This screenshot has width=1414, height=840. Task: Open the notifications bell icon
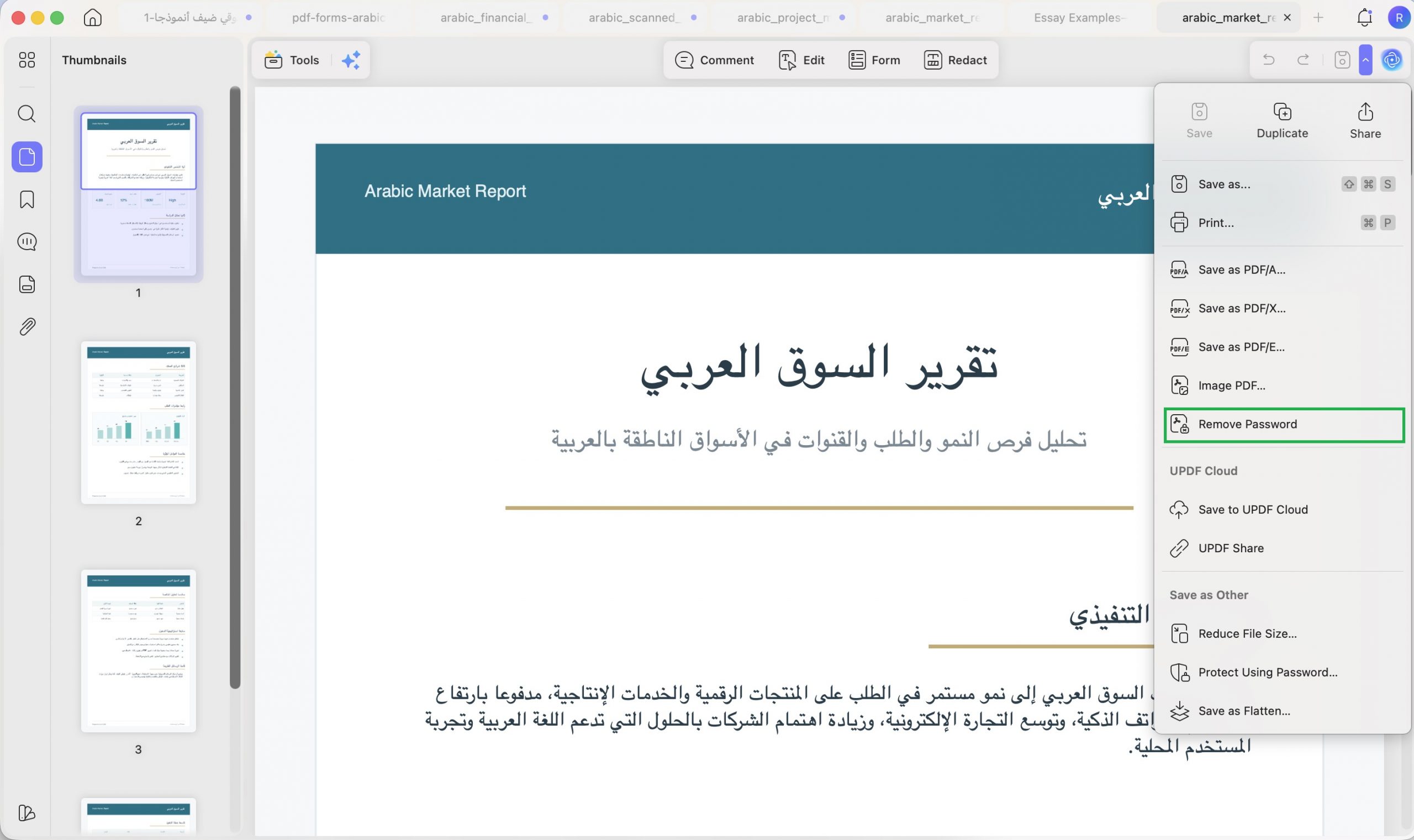pos(1365,18)
